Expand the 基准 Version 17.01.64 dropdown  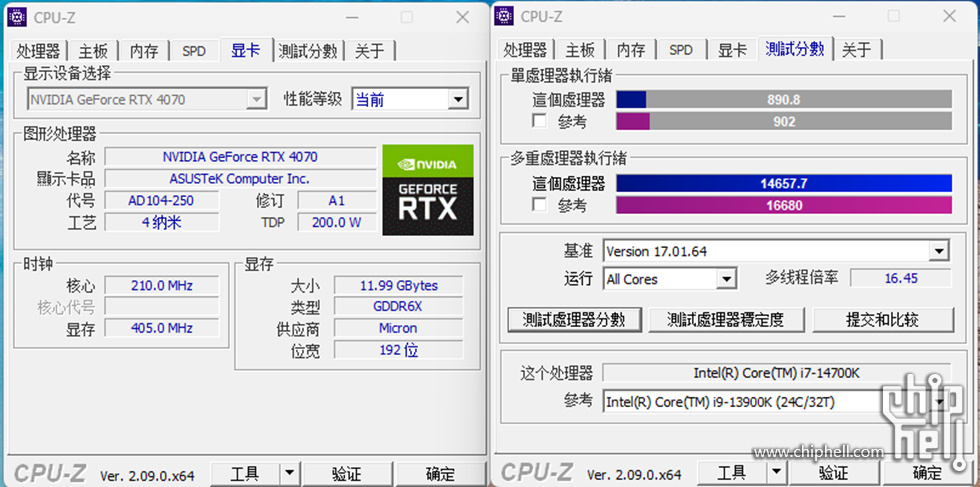(x=939, y=251)
